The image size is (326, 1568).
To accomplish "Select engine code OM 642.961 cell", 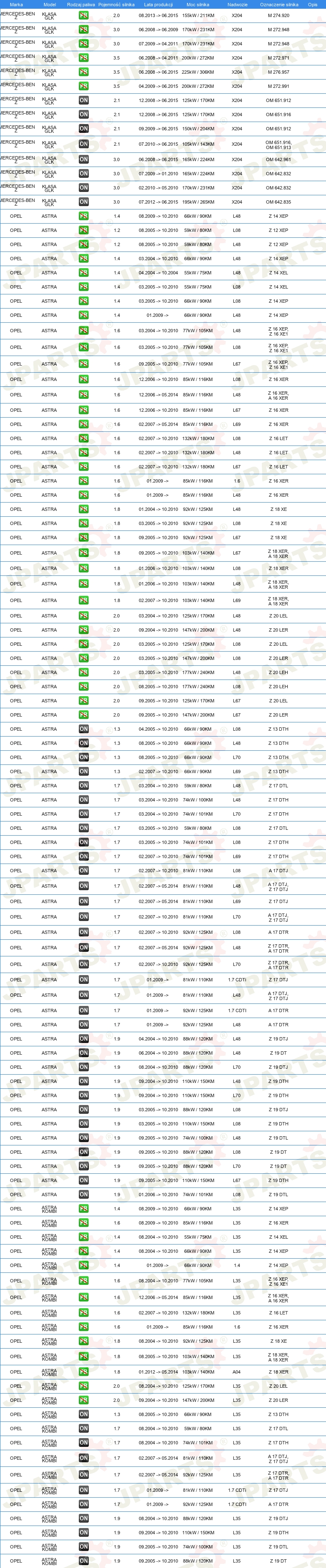I will tap(278, 159).
